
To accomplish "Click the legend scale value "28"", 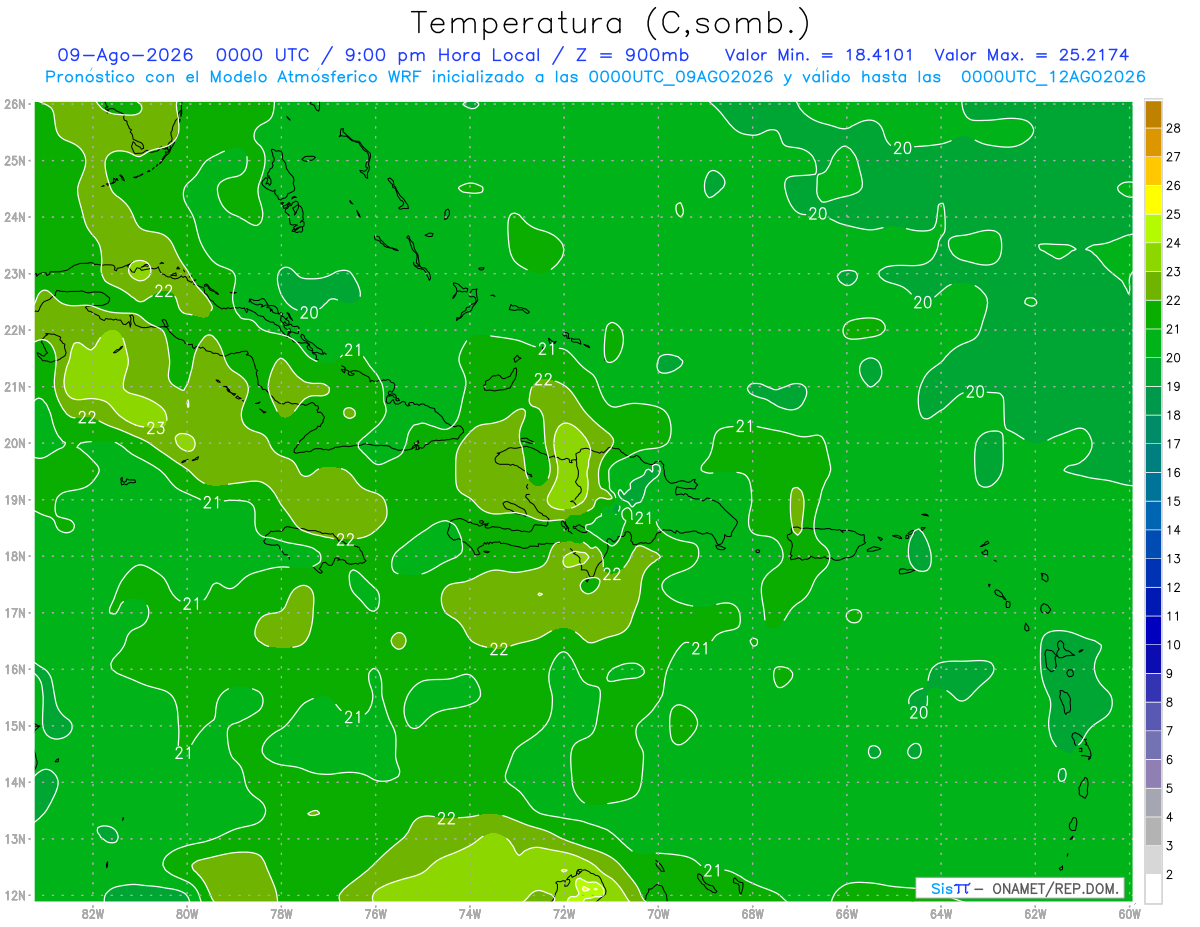I will (x=1173, y=129).
